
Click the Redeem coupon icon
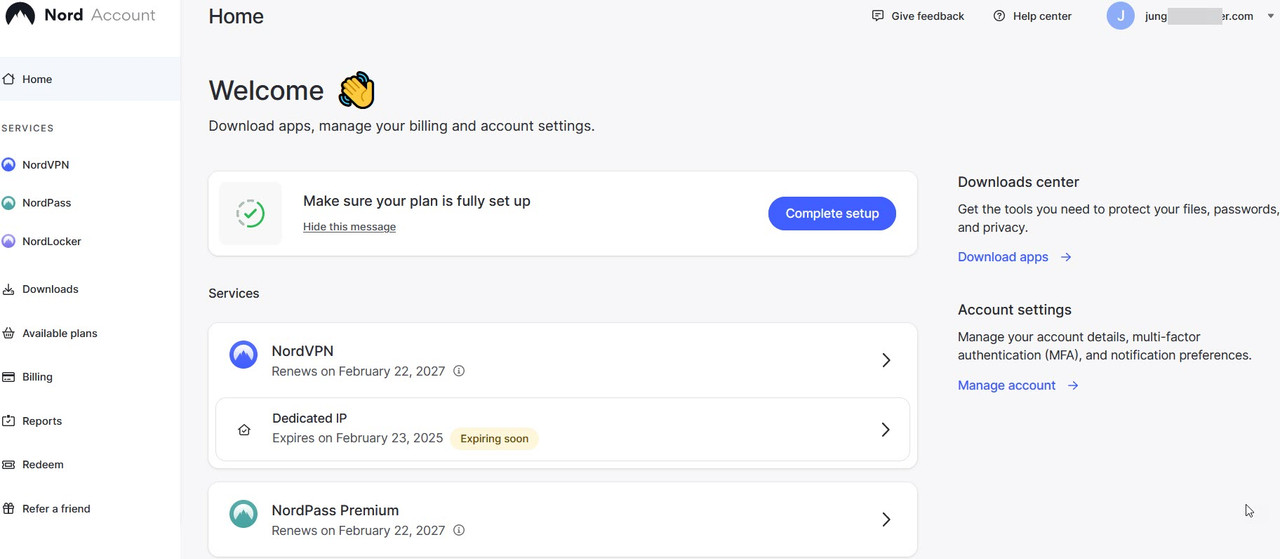pos(9,465)
